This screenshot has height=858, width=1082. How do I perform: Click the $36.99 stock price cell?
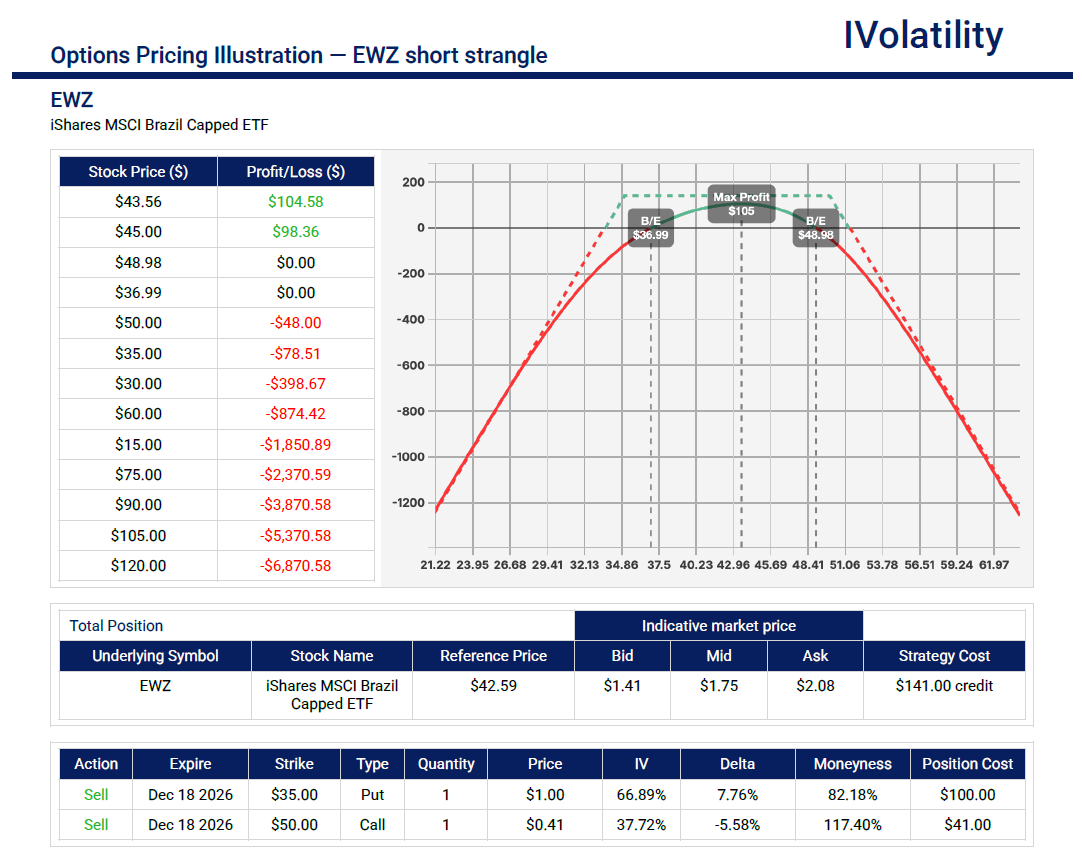pyautogui.click(x=138, y=293)
